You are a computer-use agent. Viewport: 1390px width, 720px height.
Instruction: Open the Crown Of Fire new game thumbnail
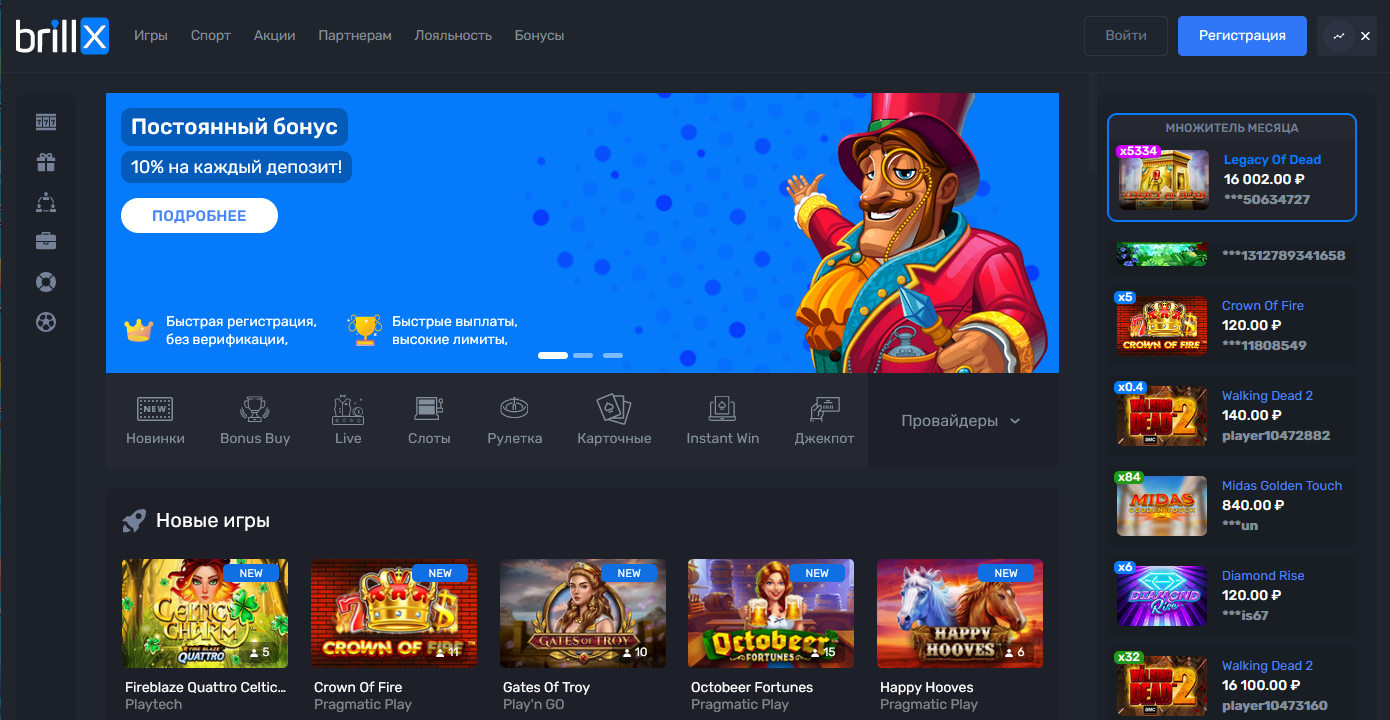point(394,613)
